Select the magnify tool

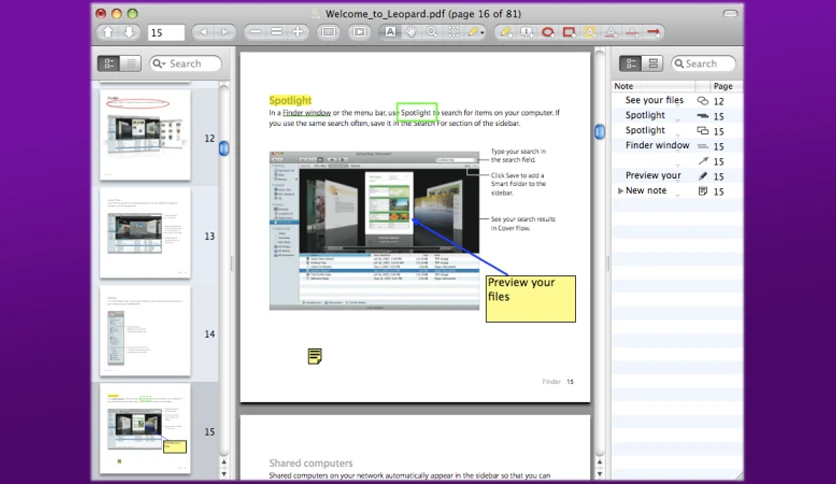click(x=432, y=33)
